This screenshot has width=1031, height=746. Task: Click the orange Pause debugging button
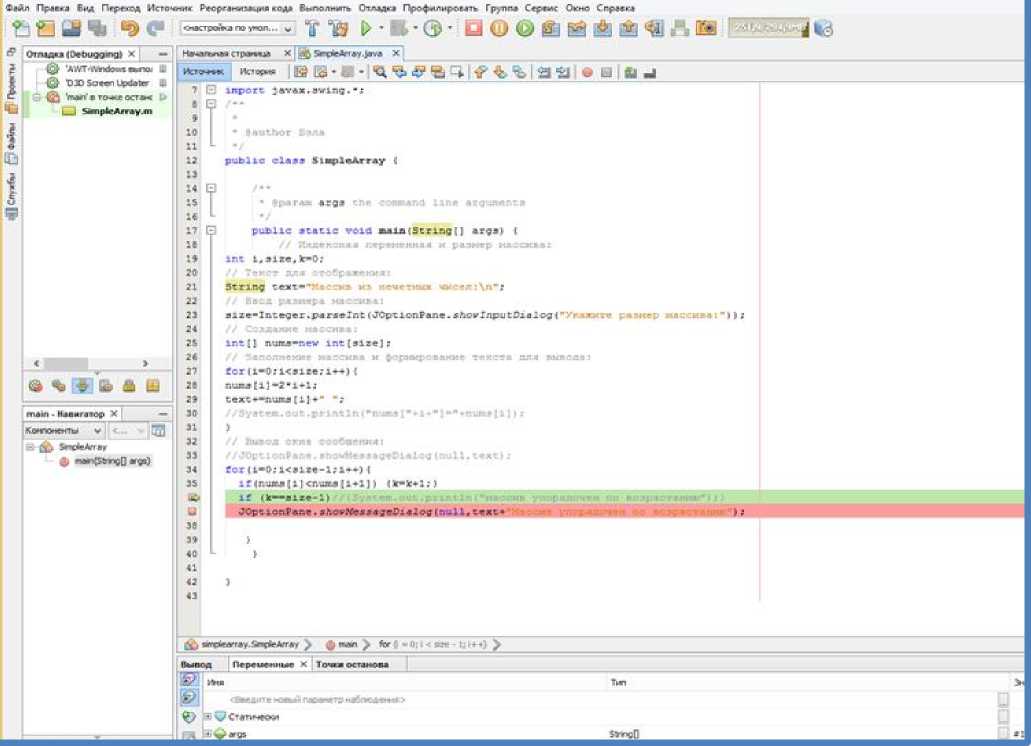click(499, 29)
